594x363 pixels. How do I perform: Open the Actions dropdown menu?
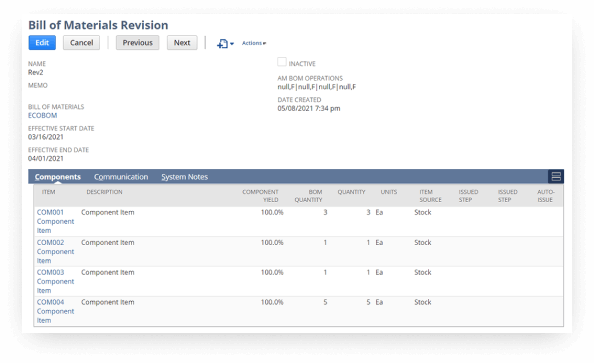[254, 43]
